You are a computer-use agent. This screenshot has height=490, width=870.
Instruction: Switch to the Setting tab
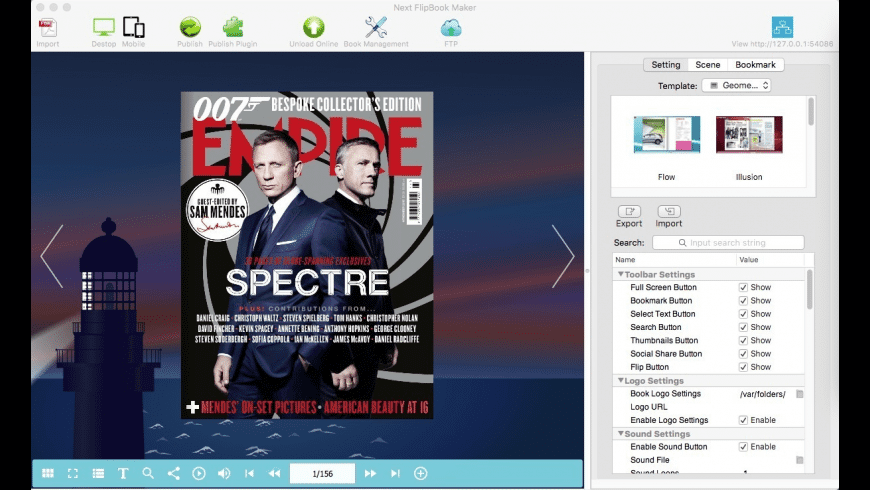pyautogui.click(x=666, y=65)
